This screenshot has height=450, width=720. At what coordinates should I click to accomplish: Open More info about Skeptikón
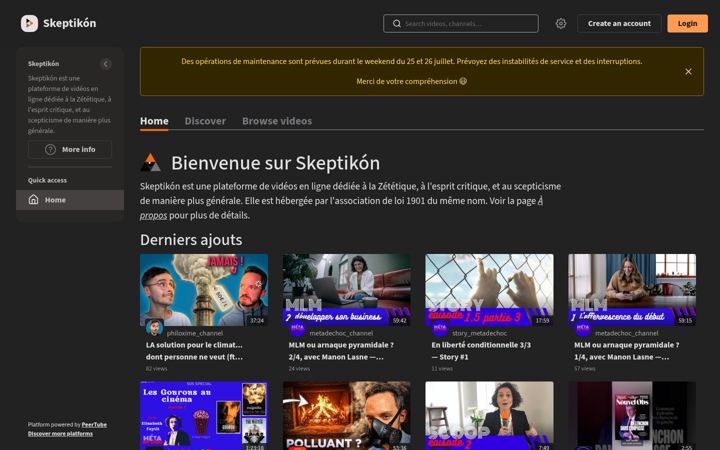(x=70, y=149)
